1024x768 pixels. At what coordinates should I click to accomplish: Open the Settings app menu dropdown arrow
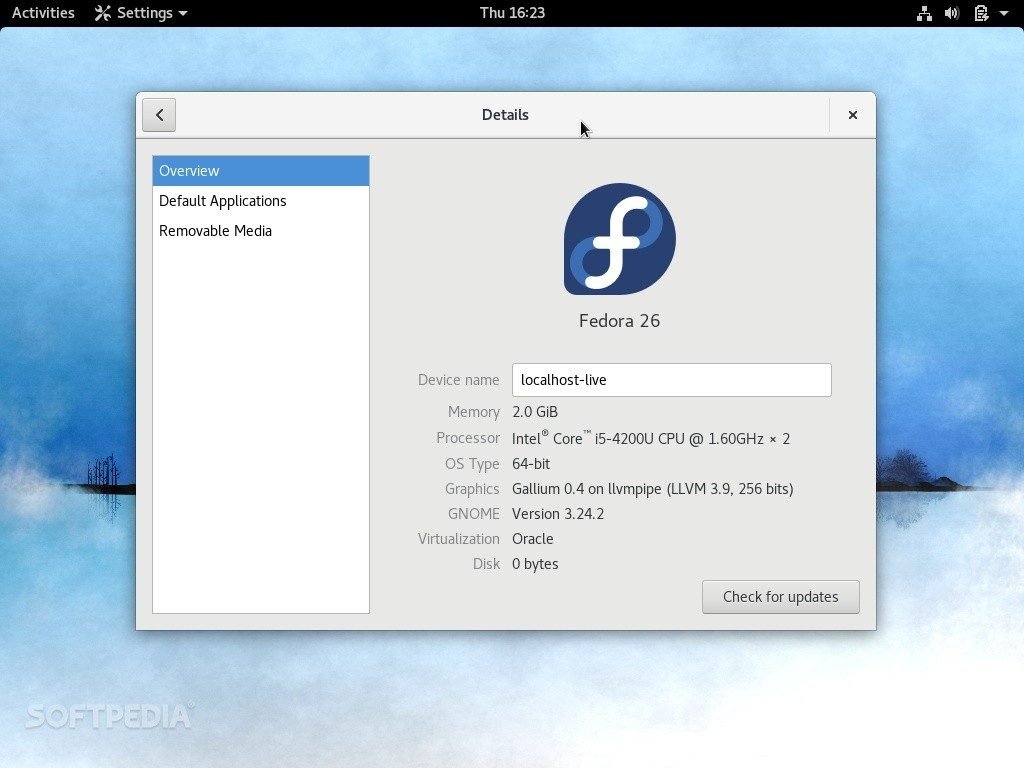(x=183, y=14)
